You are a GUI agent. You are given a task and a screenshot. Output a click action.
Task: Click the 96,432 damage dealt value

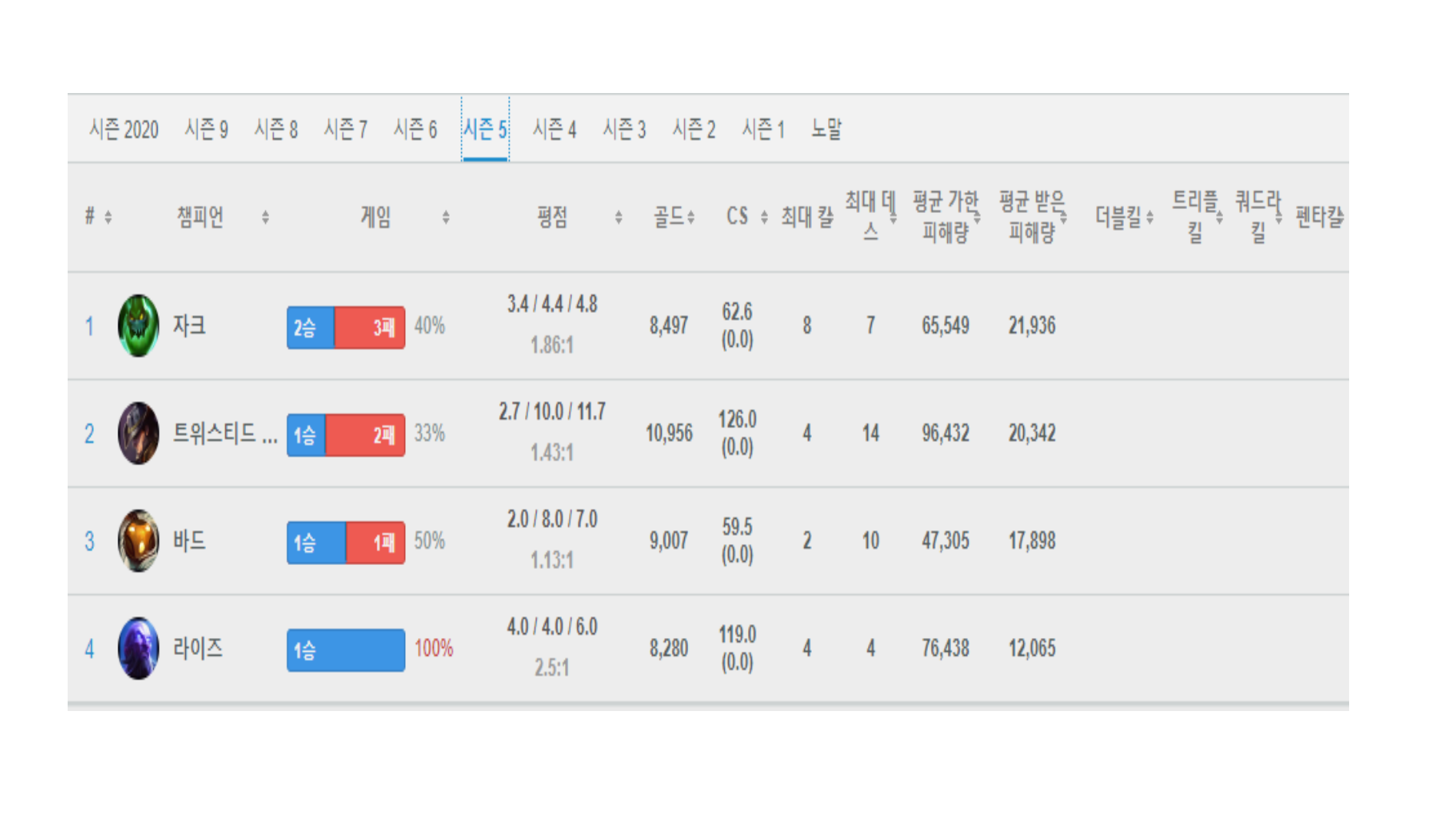coord(946,434)
